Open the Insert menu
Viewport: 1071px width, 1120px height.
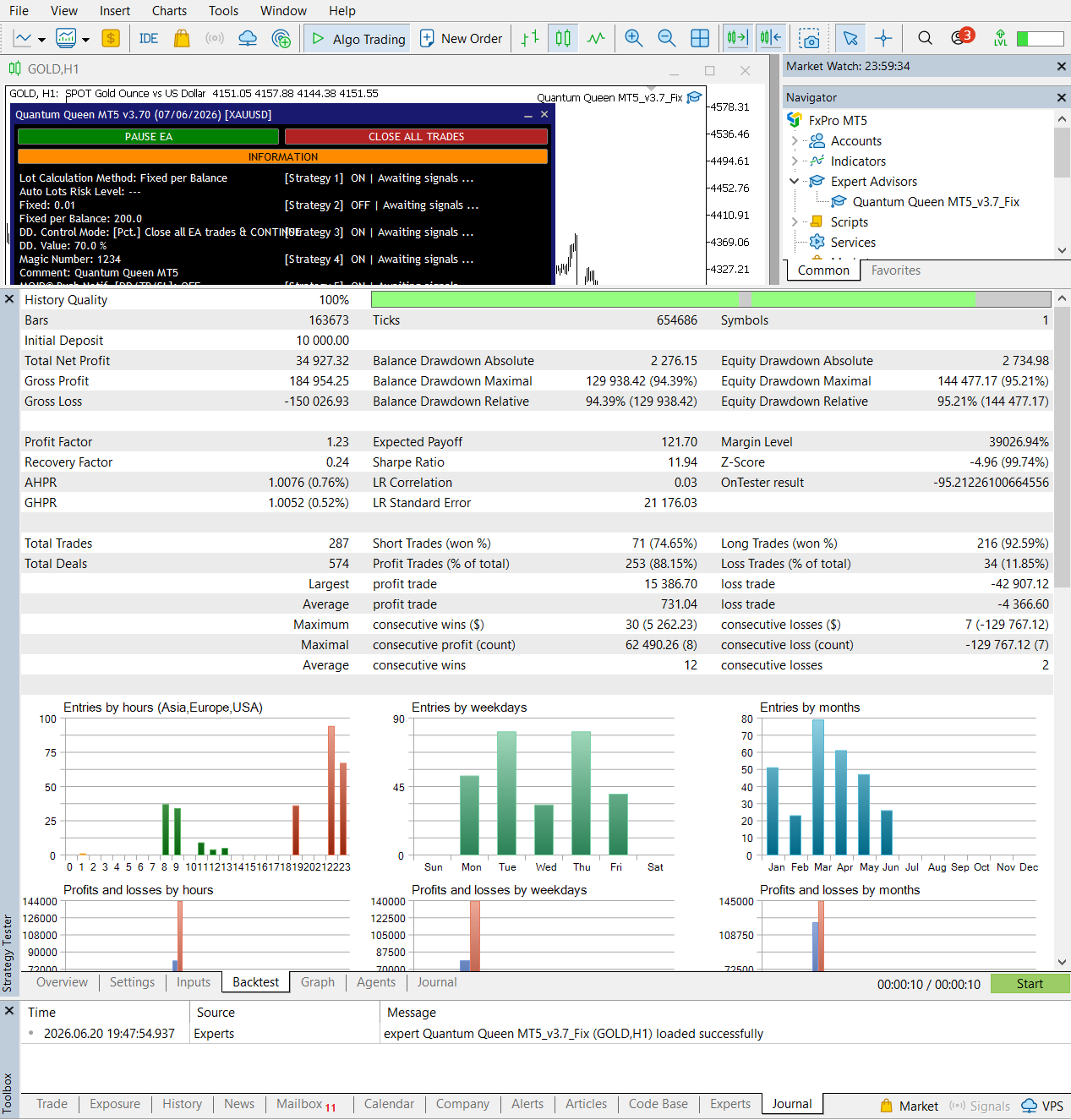click(115, 11)
